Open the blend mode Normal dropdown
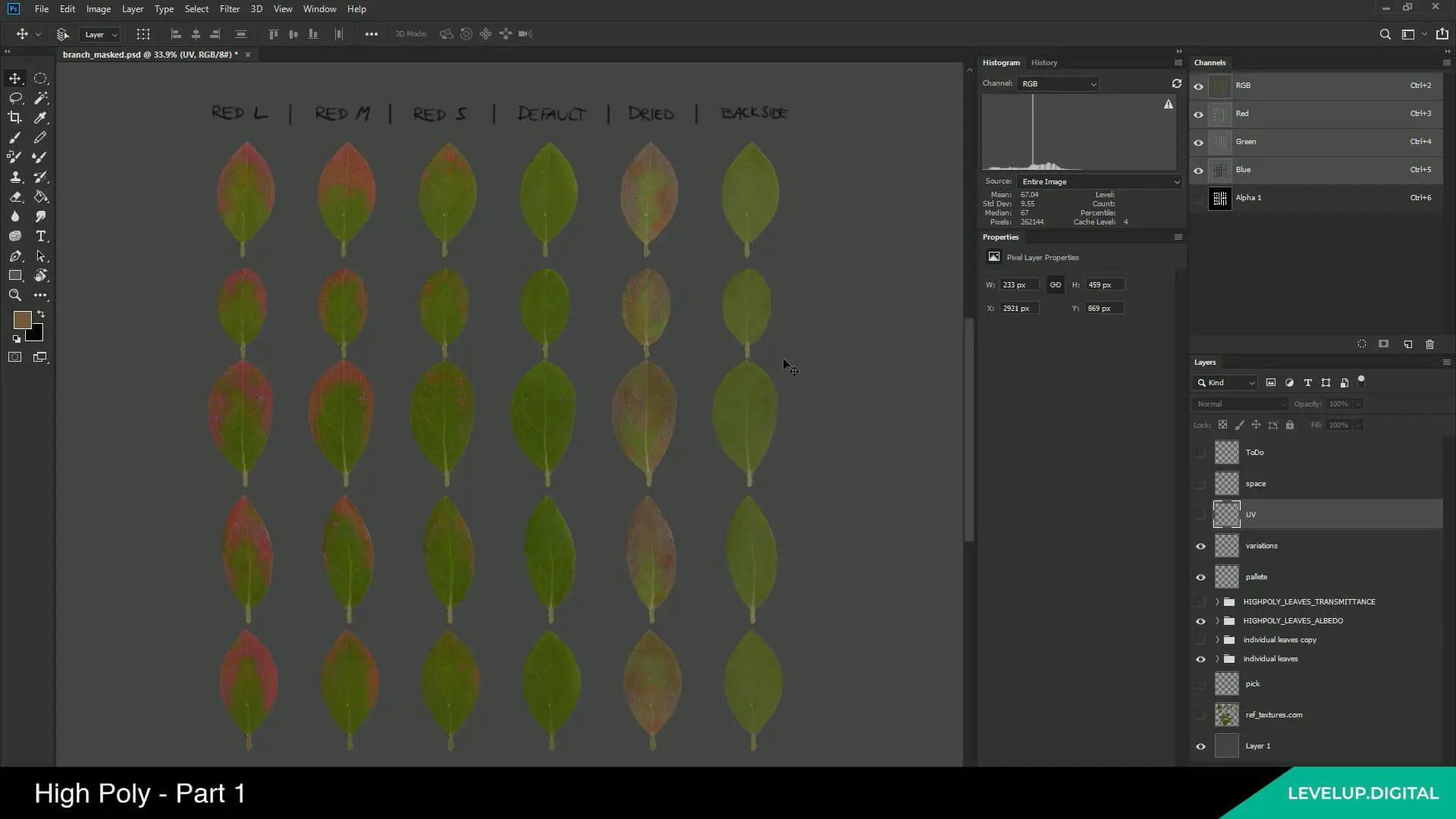The width and height of the screenshot is (1456, 819). point(1241,404)
